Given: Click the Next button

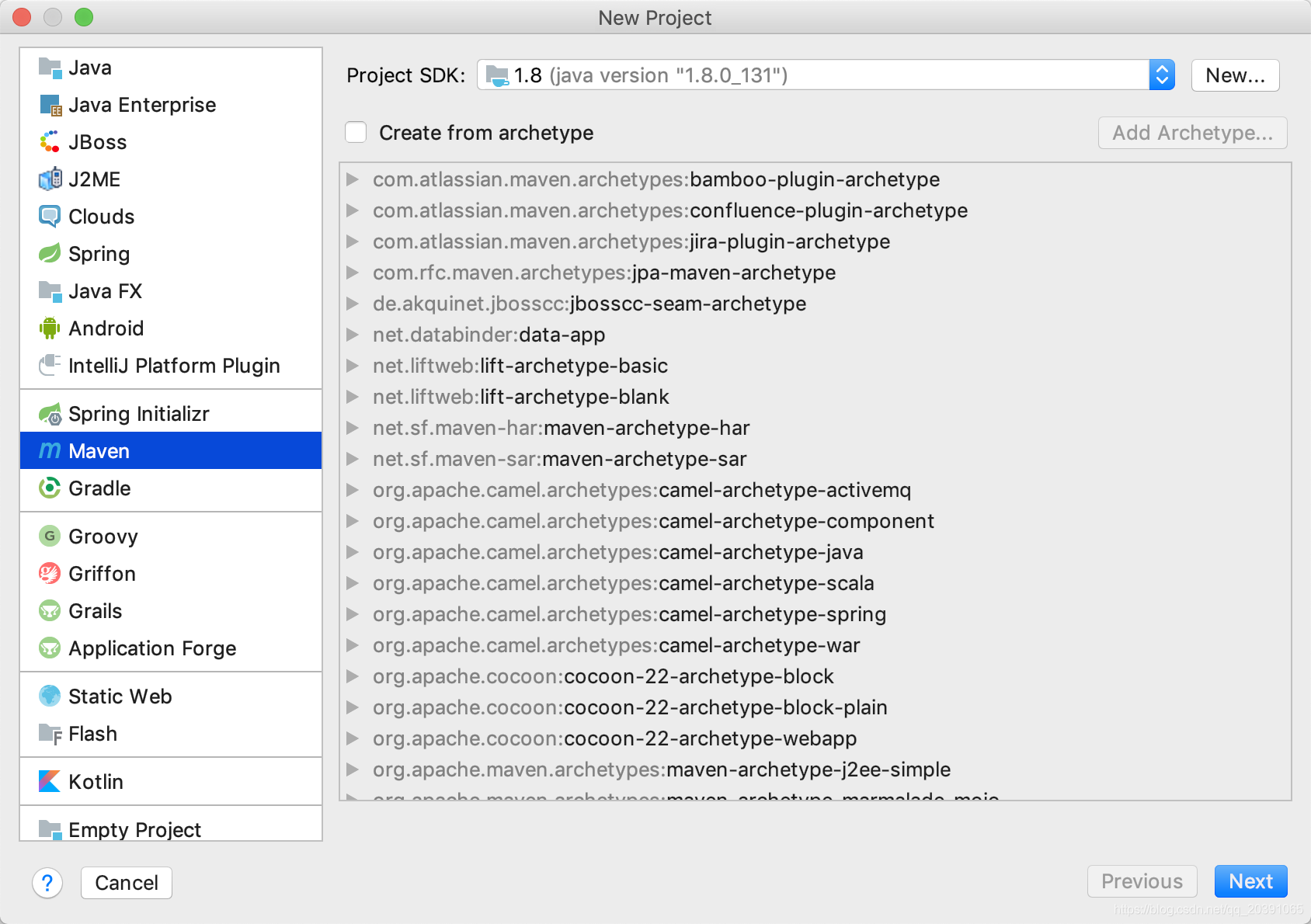Looking at the screenshot, I should (1250, 881).
